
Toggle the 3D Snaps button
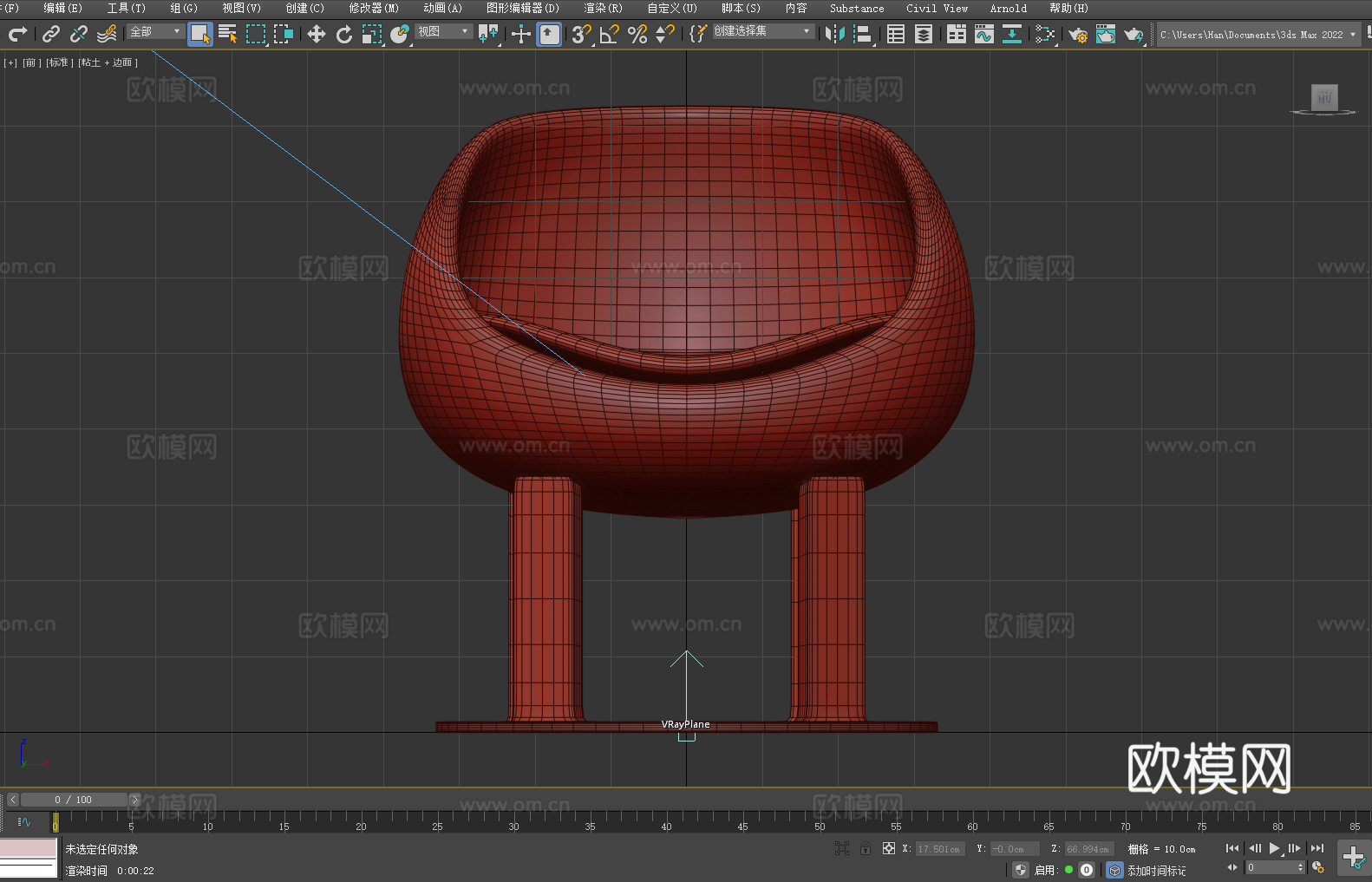(581, 34)
